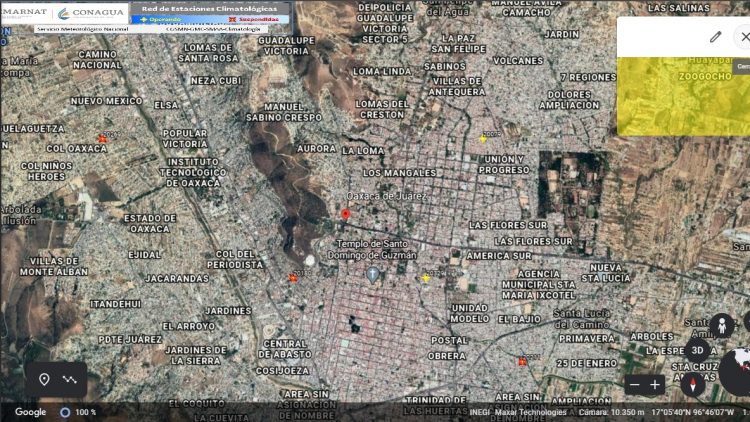Click the CONAGUA logo in the overlay
This screenshot has height=422, width=750.
point(91,13)
